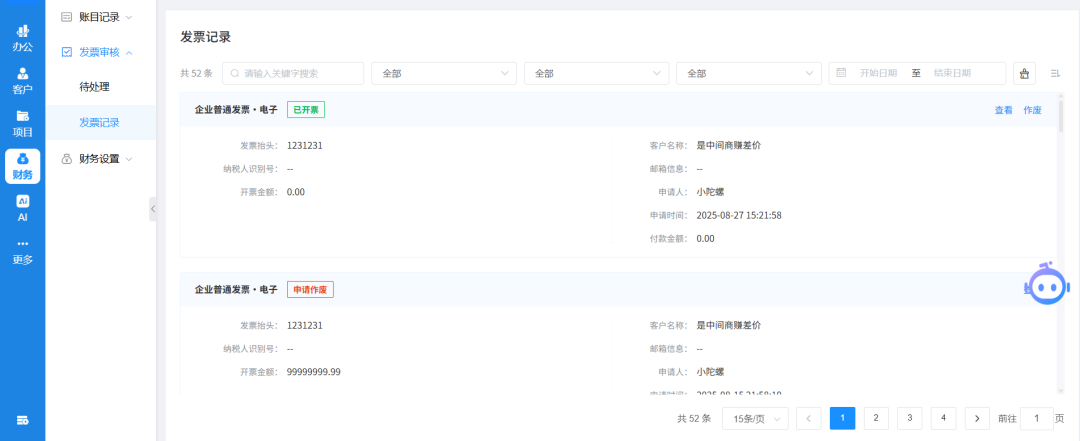The height and width of the screenshot is (441, 1080).
Task: Click the 开始日期 date field
Action: click(878, 73)
